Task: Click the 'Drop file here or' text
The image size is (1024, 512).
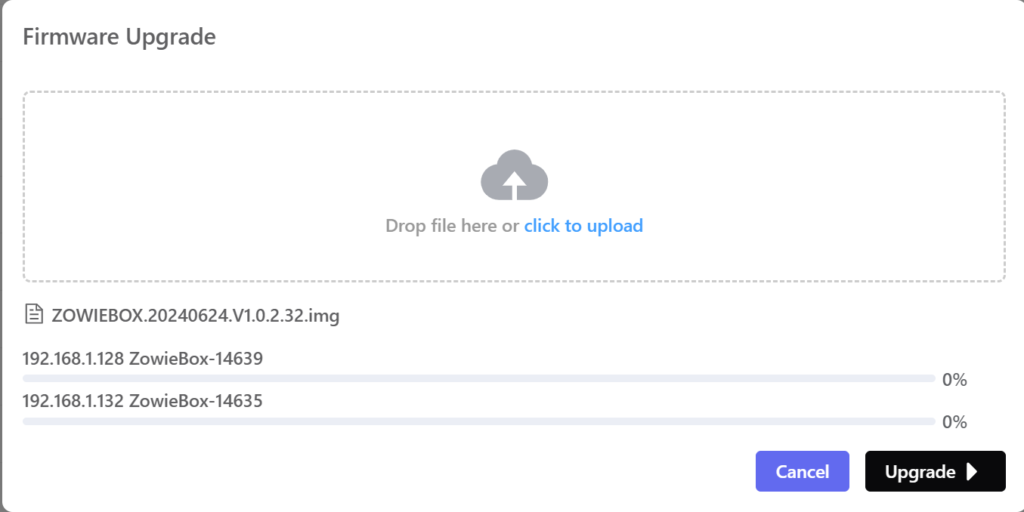Action: 452,226
